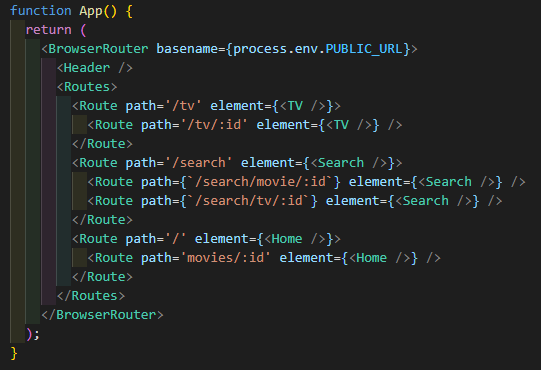
Task: Click the '/tv' path string
Action: [x=183, y=106]
